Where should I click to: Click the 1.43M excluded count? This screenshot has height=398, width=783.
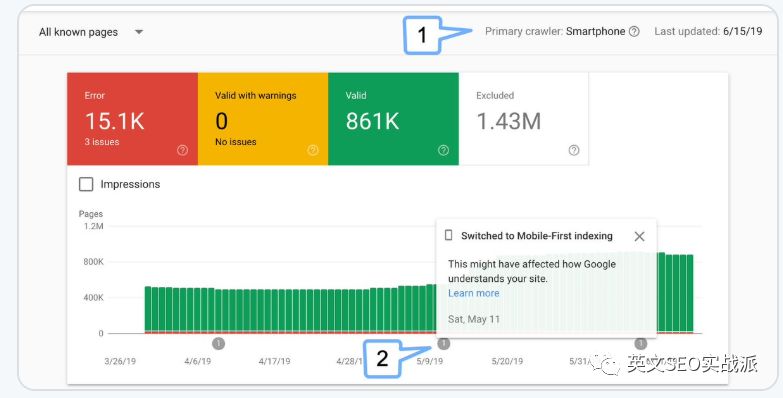pos(508,121)
